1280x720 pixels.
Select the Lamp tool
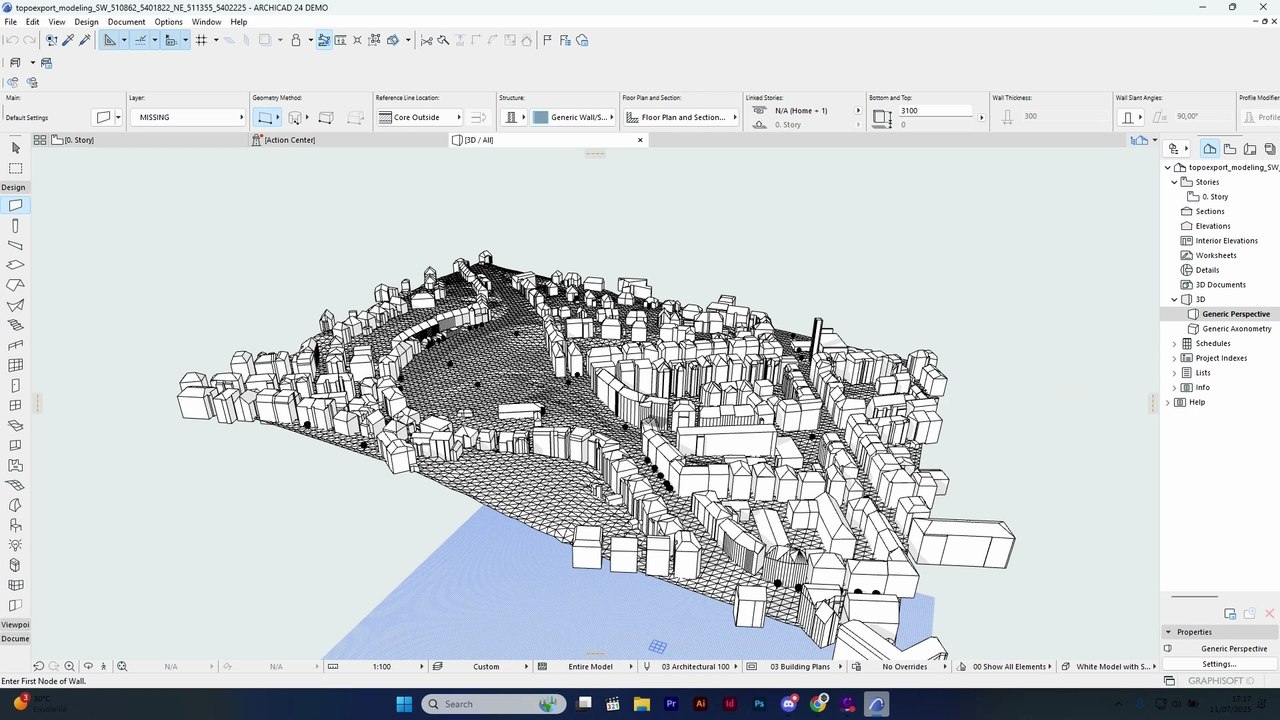click(x=15, y=545)
